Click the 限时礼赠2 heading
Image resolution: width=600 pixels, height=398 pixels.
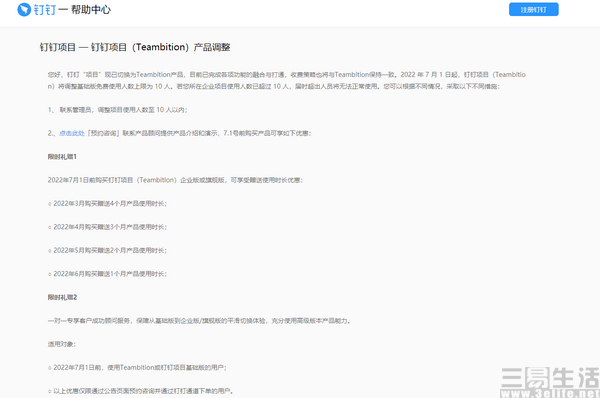click(x=62, y=297)
